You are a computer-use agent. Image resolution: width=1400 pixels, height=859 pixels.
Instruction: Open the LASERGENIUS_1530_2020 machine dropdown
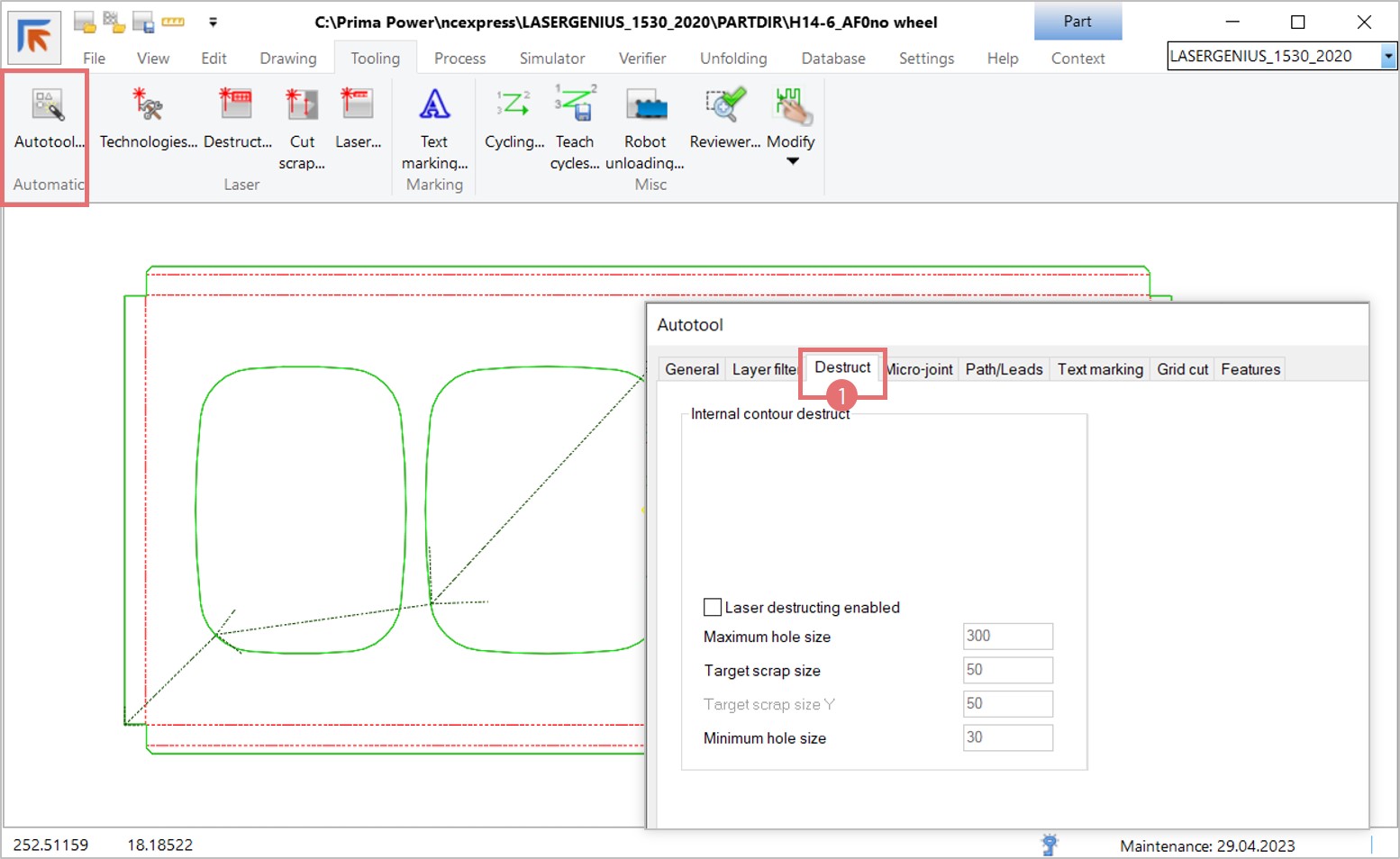point(1387,57)
